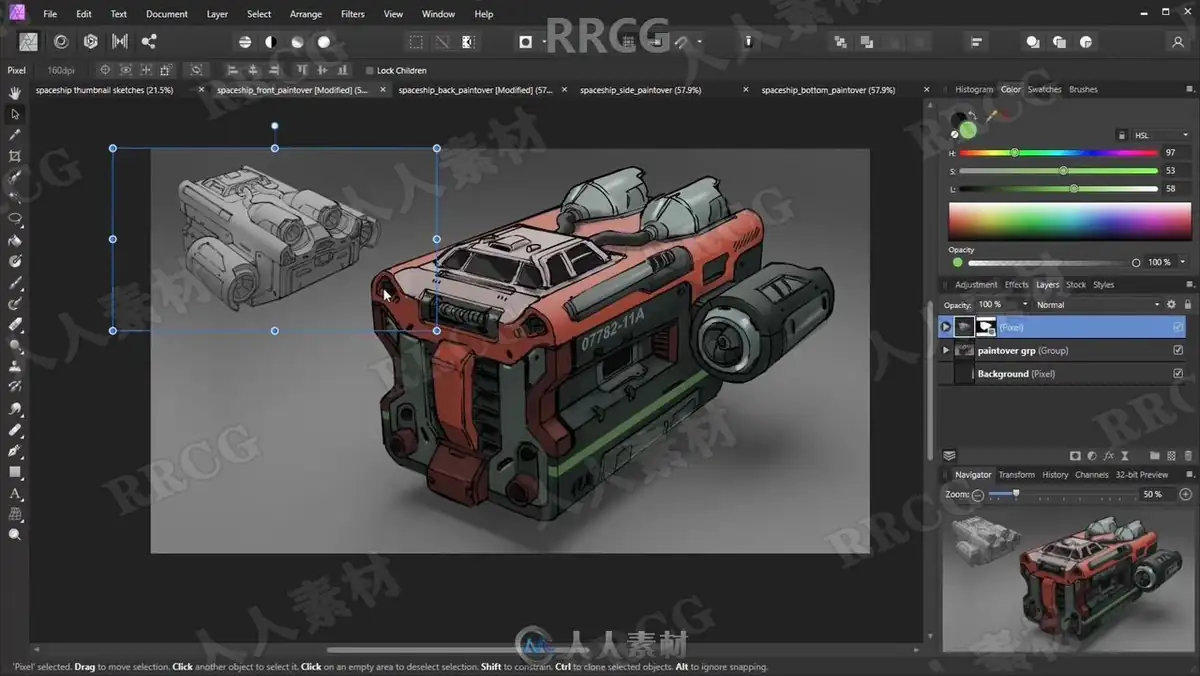Open the color Opacity percentage dropdown

1182,262
